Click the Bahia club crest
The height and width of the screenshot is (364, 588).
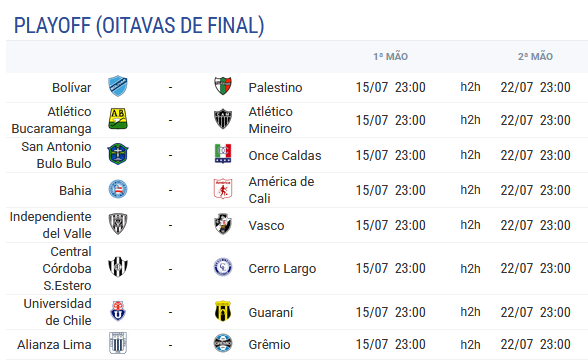[118, 189]
